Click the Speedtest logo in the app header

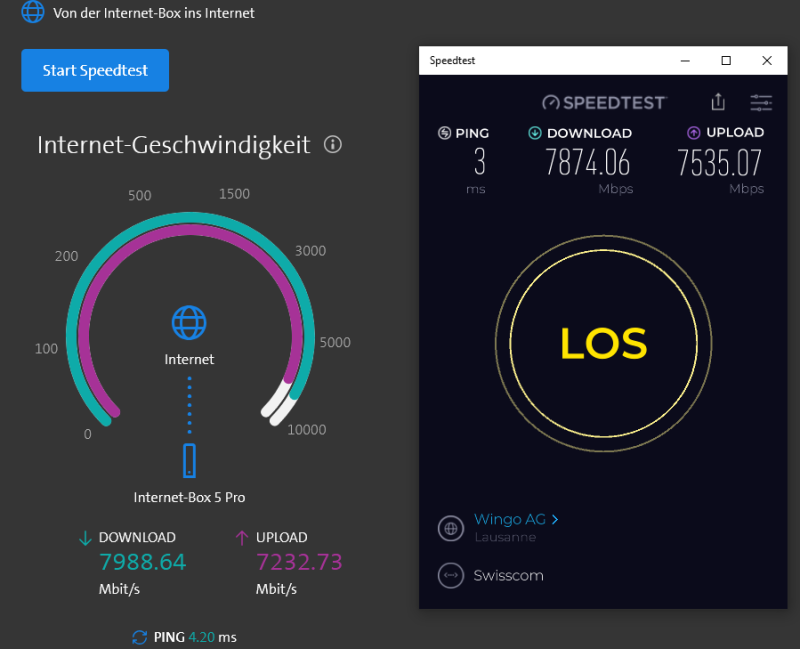(x=604, y=102)
